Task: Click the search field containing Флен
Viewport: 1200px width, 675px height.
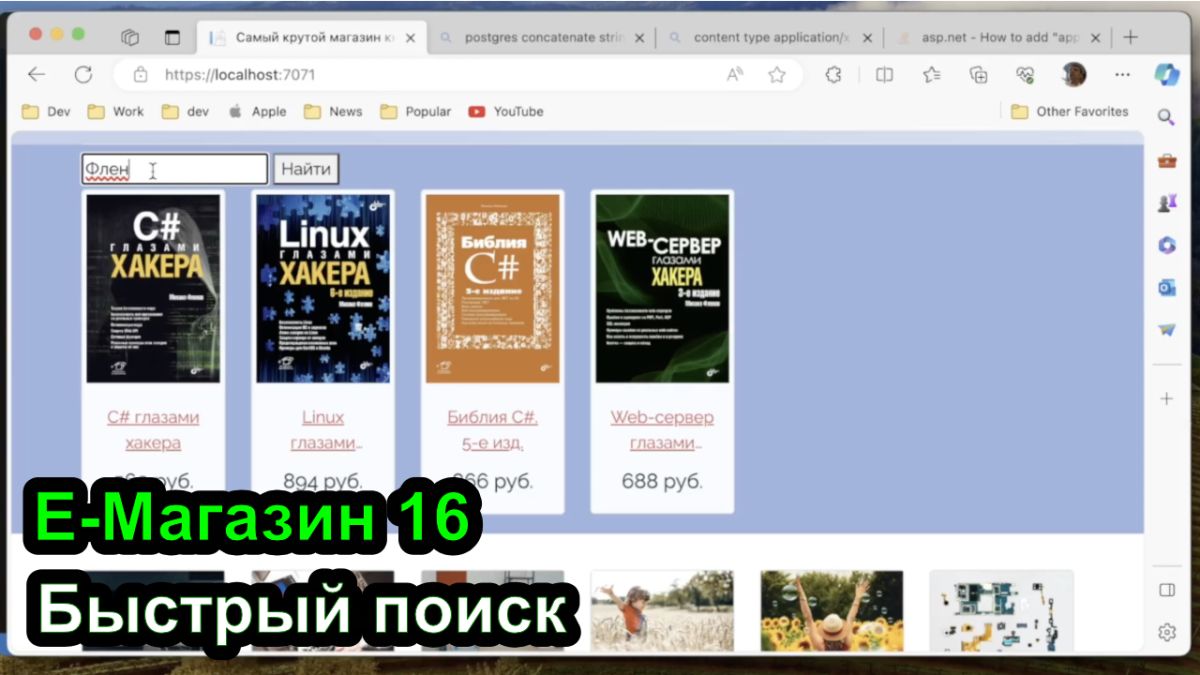Action: (174, 169)
